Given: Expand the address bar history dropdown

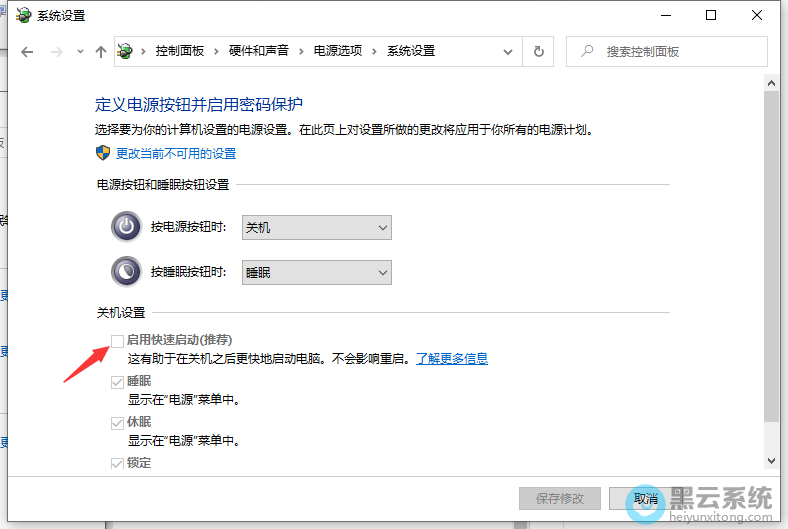Looking at the screenshot, I should (508, 51).
